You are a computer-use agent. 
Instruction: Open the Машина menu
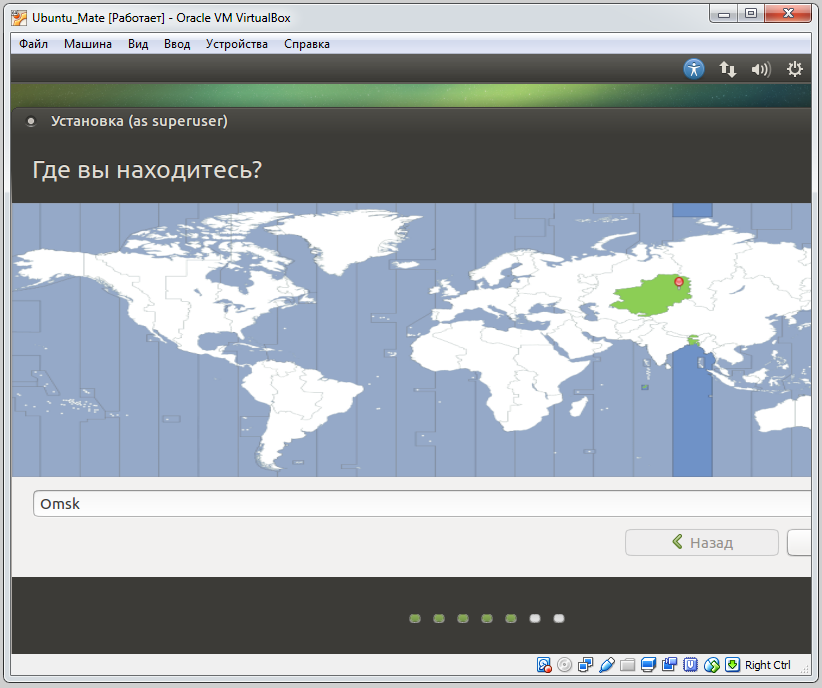88,44
